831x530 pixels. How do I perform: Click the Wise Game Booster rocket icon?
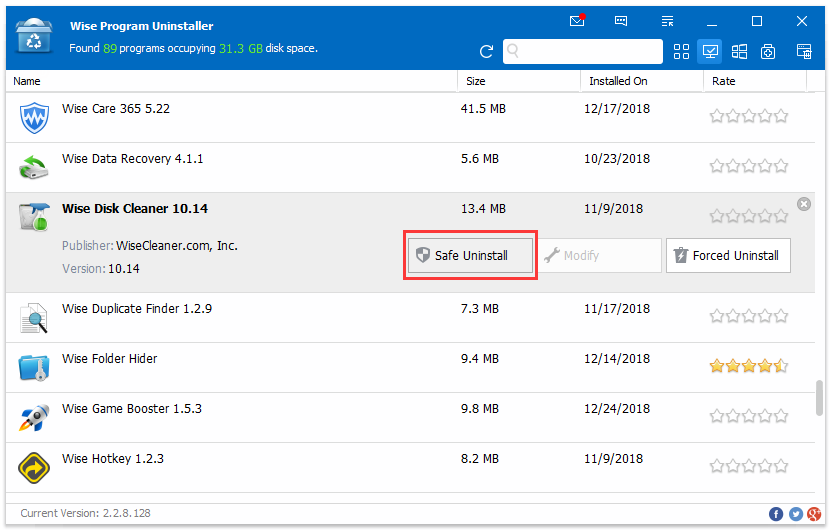coord(34,417)
